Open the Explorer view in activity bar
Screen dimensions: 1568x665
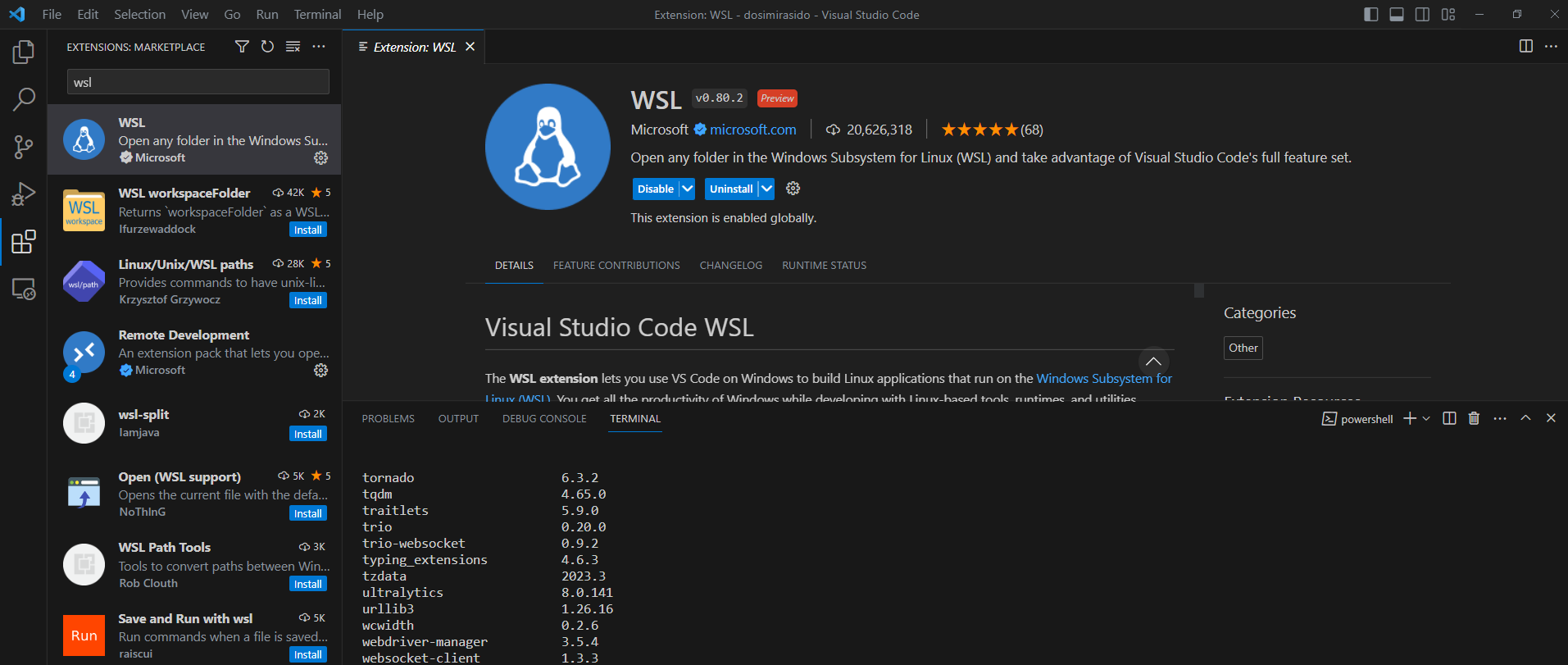[24, 52]
